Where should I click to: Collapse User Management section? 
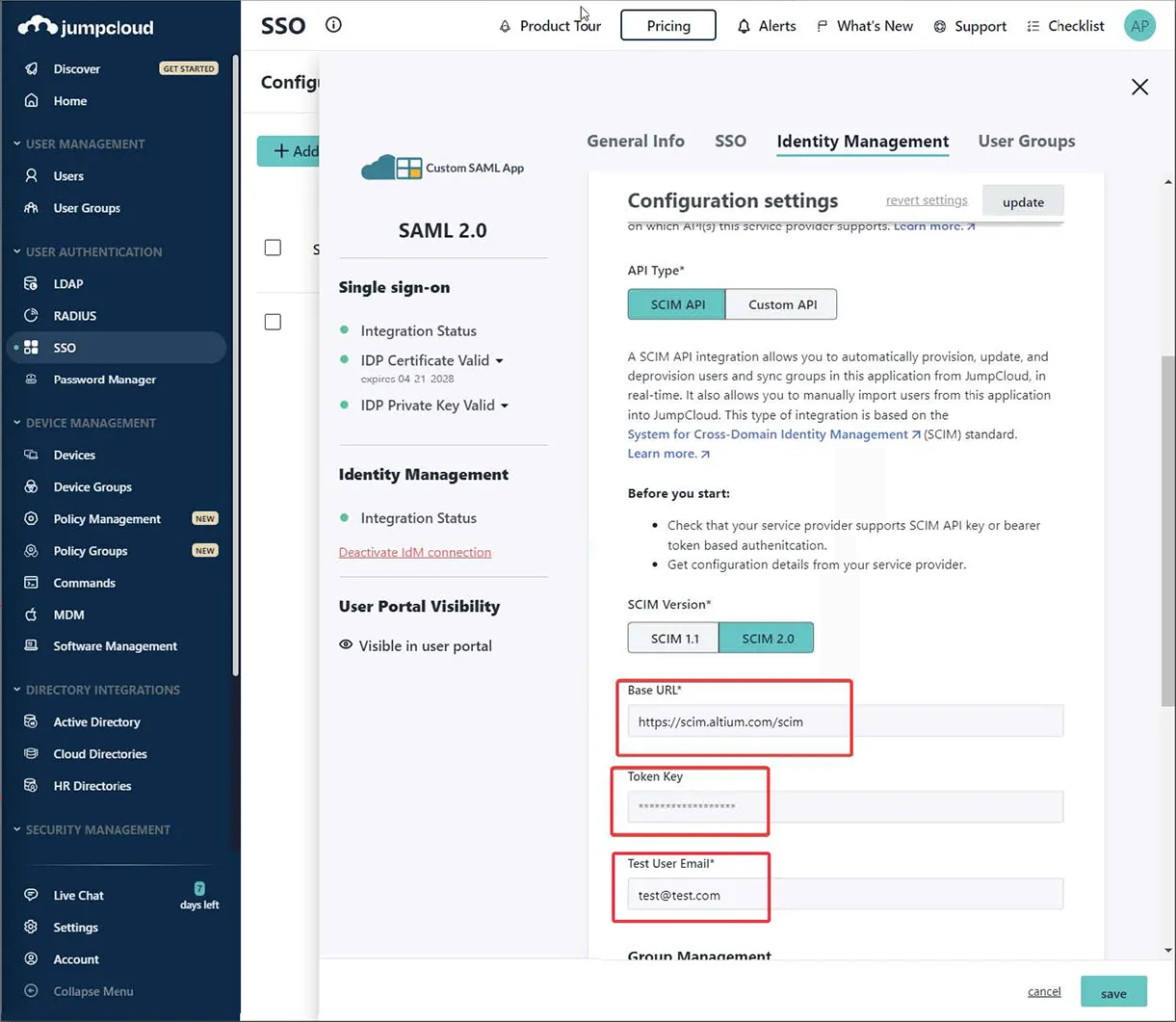(x=16, y=144)
